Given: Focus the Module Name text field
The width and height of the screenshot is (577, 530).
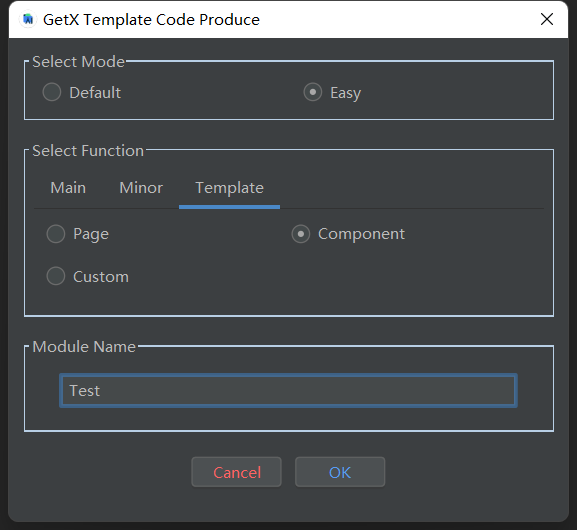Looking at the screenshot, I should [x=288, y=391].
